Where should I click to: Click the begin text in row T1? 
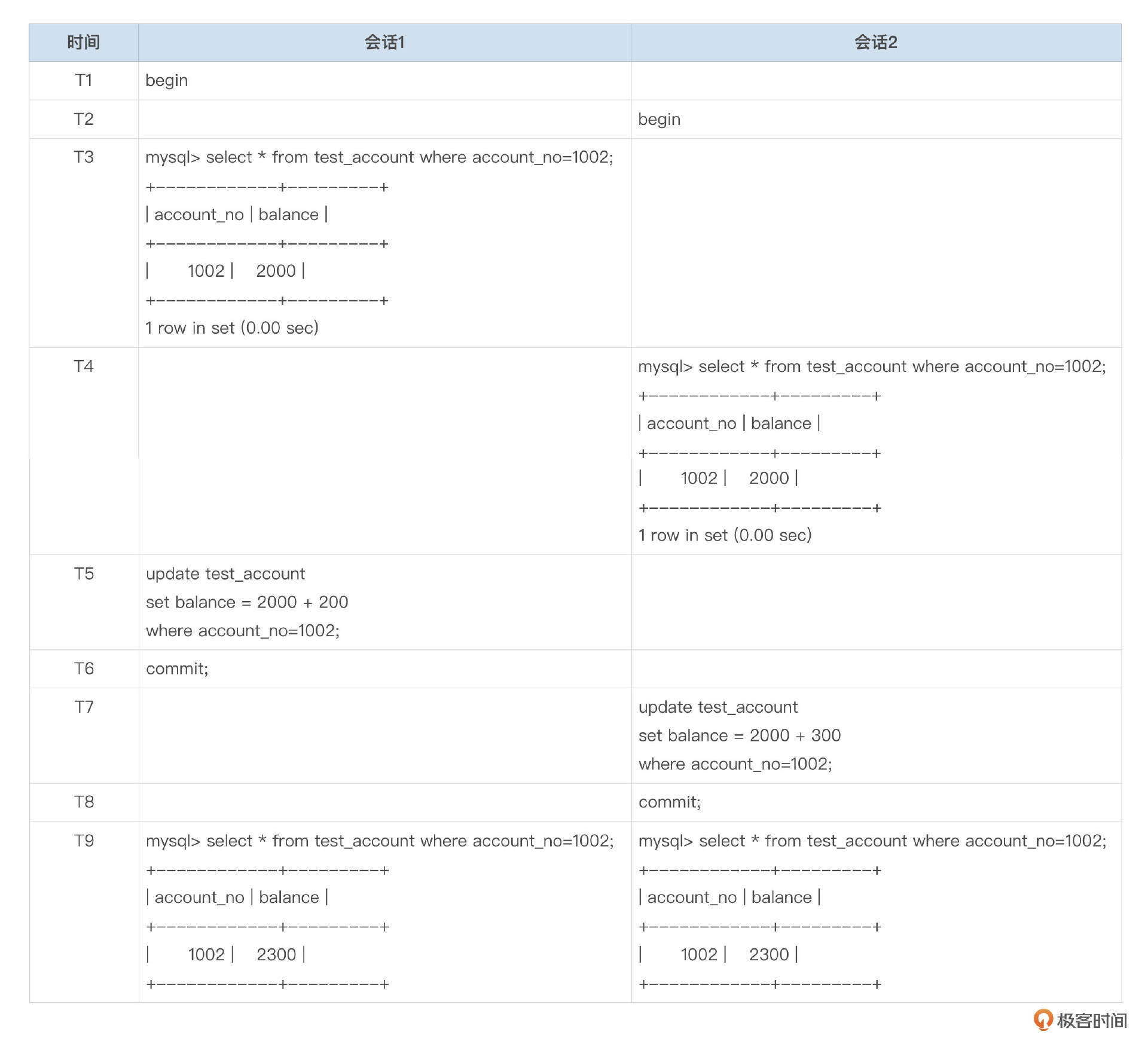coord(166,80)
